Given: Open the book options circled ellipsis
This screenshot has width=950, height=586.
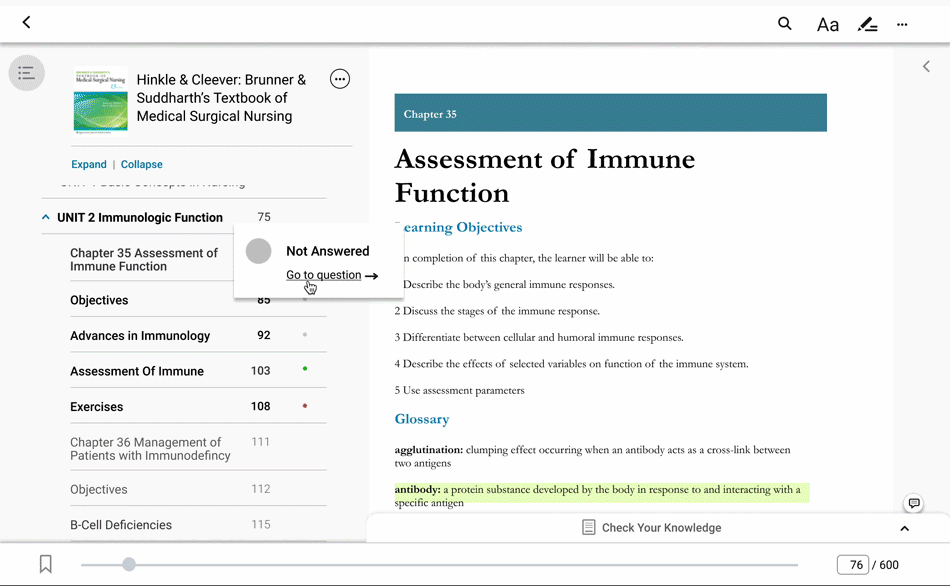Looking at the screenshot, I should coord(340,79).
